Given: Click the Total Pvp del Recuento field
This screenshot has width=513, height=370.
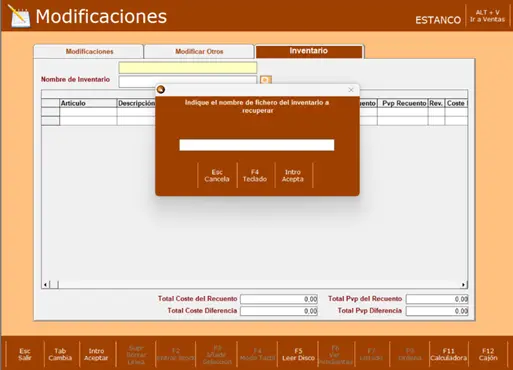Looking at the screenshot, I should [x=437, y=299].
